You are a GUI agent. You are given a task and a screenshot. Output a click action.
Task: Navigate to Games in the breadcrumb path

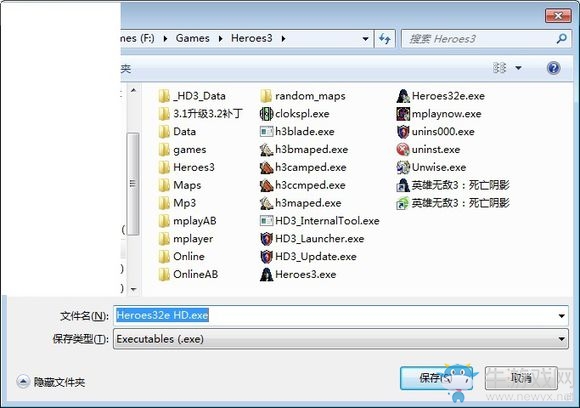(193, 38)
